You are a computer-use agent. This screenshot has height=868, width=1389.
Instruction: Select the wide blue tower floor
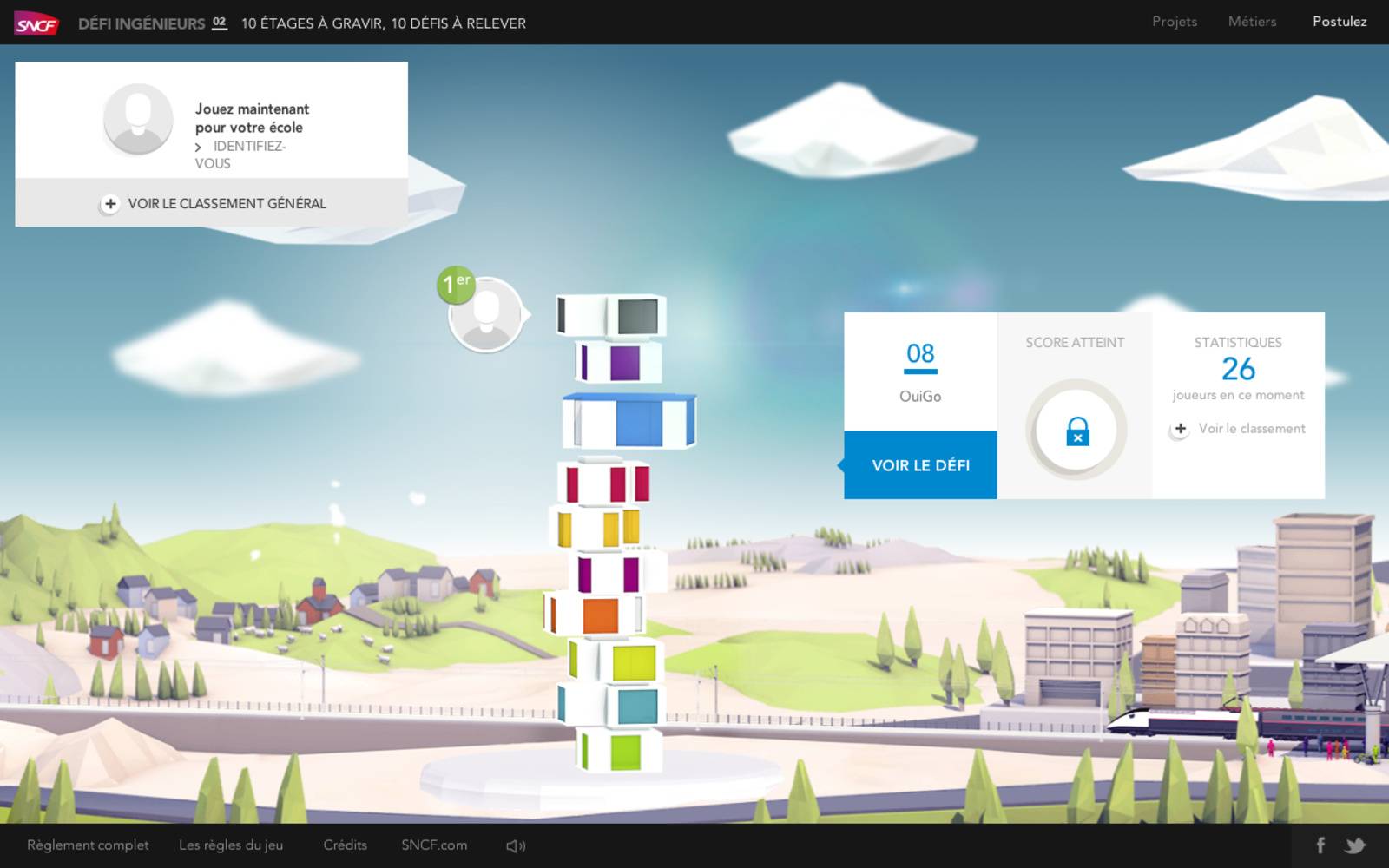(x=629, y=421)
